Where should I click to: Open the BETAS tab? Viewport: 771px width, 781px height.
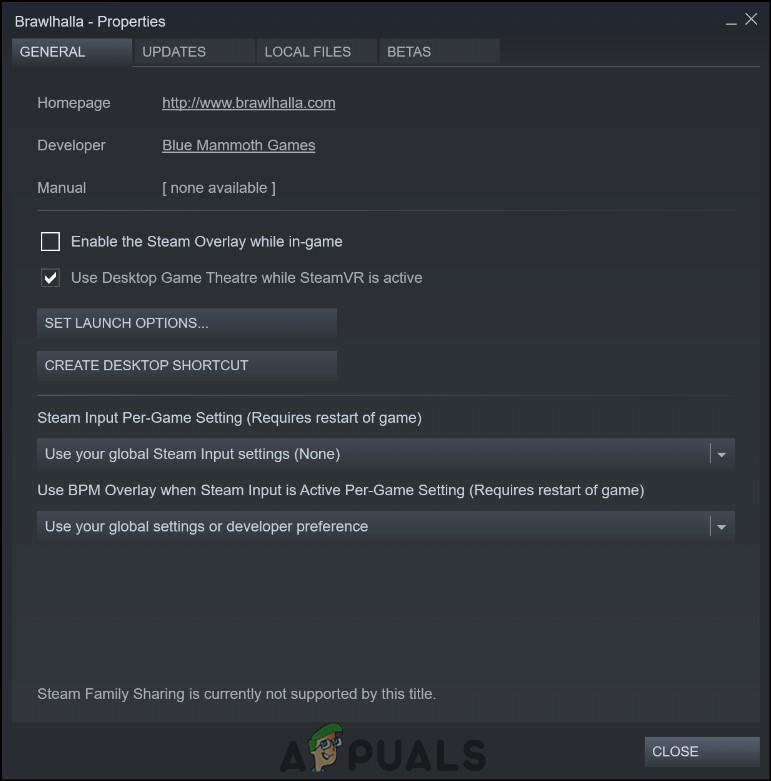point(439,52)
